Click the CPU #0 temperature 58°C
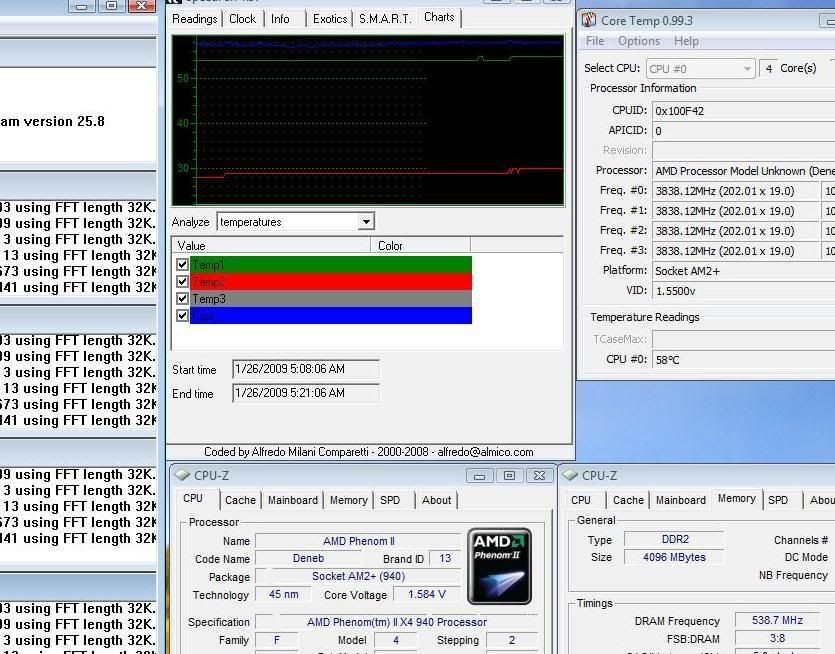 tap(667, 360)
